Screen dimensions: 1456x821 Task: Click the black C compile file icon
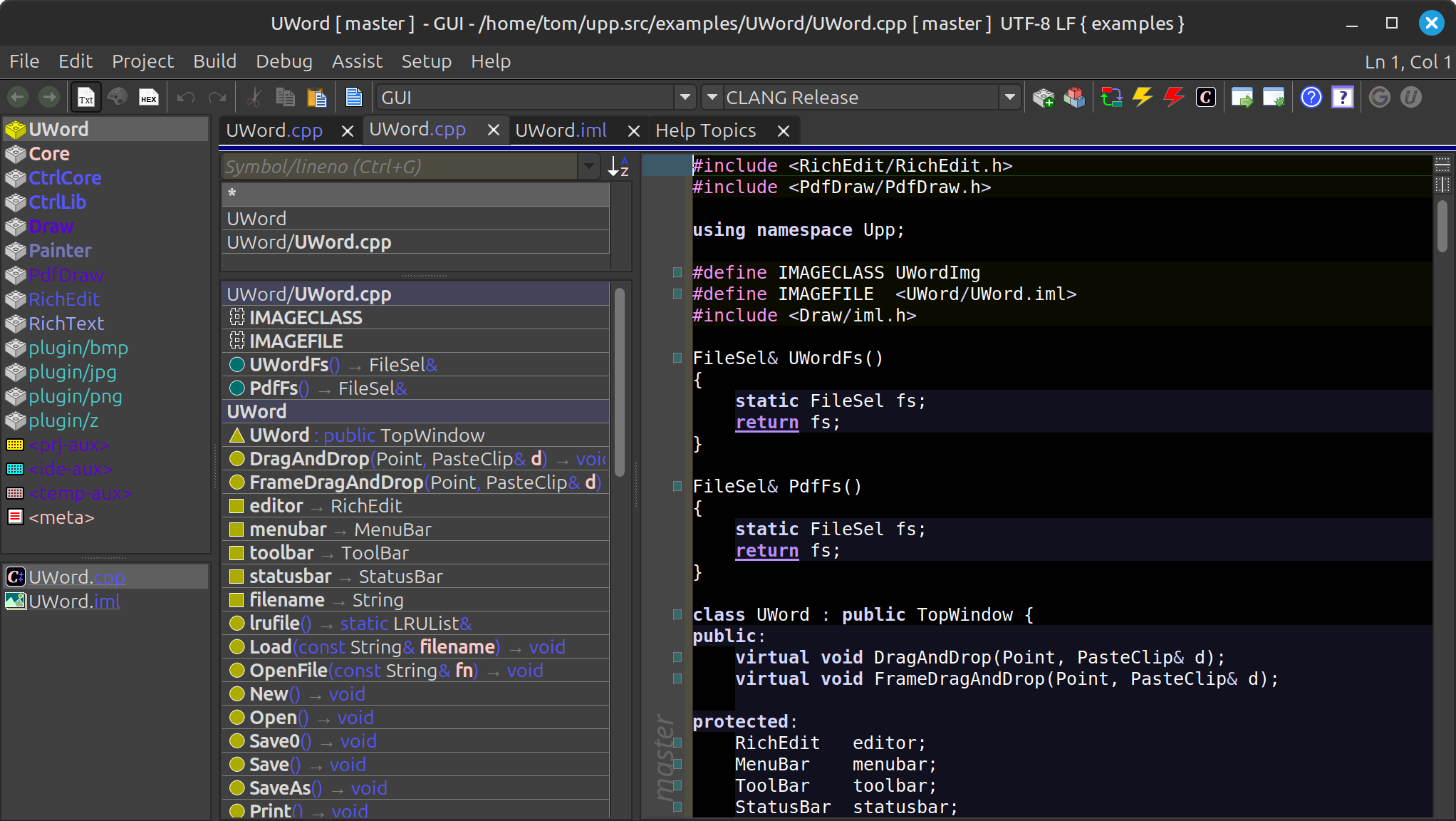click(x=1205, y=97)
